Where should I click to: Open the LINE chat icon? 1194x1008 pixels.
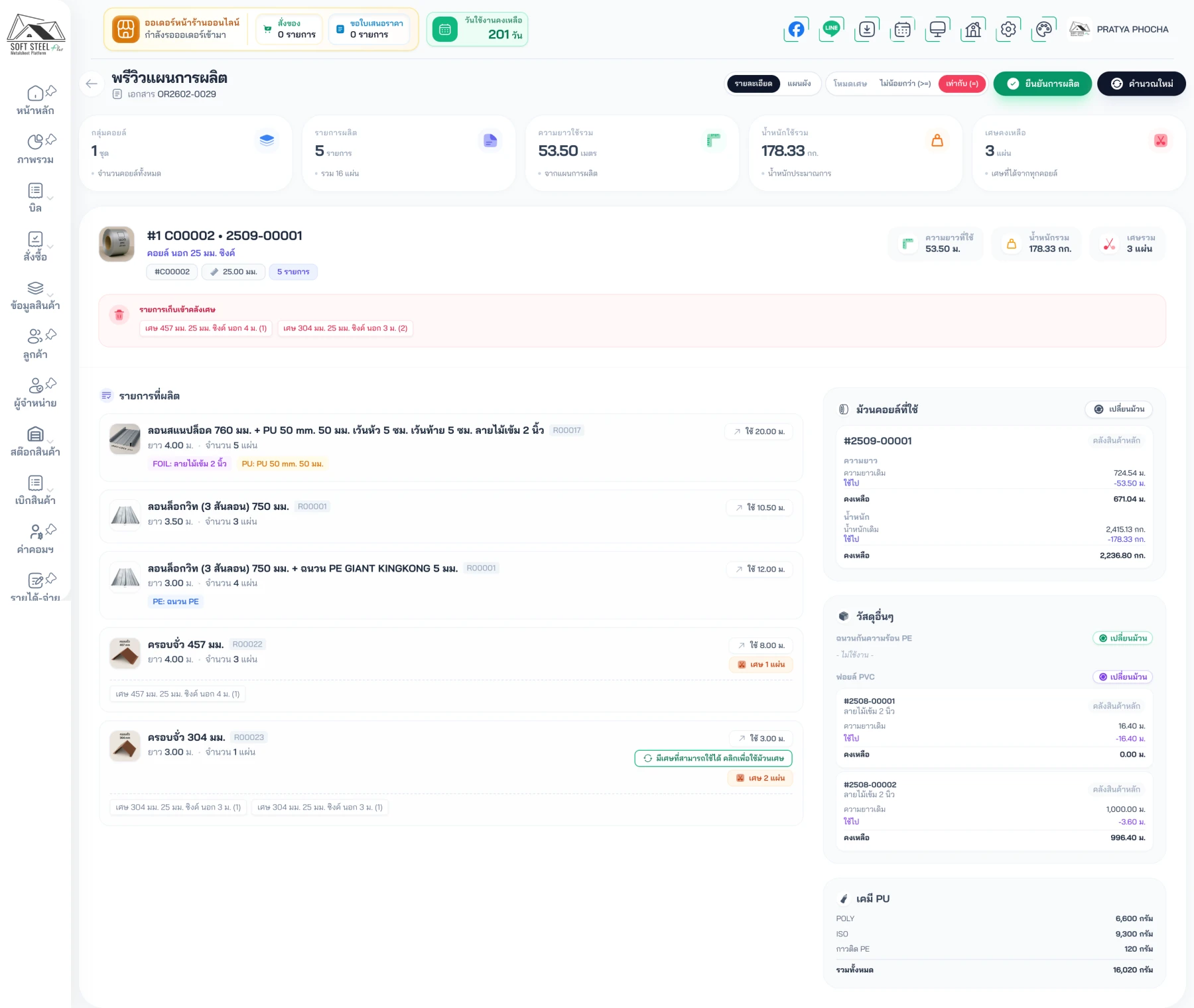(x=831, y=29)
